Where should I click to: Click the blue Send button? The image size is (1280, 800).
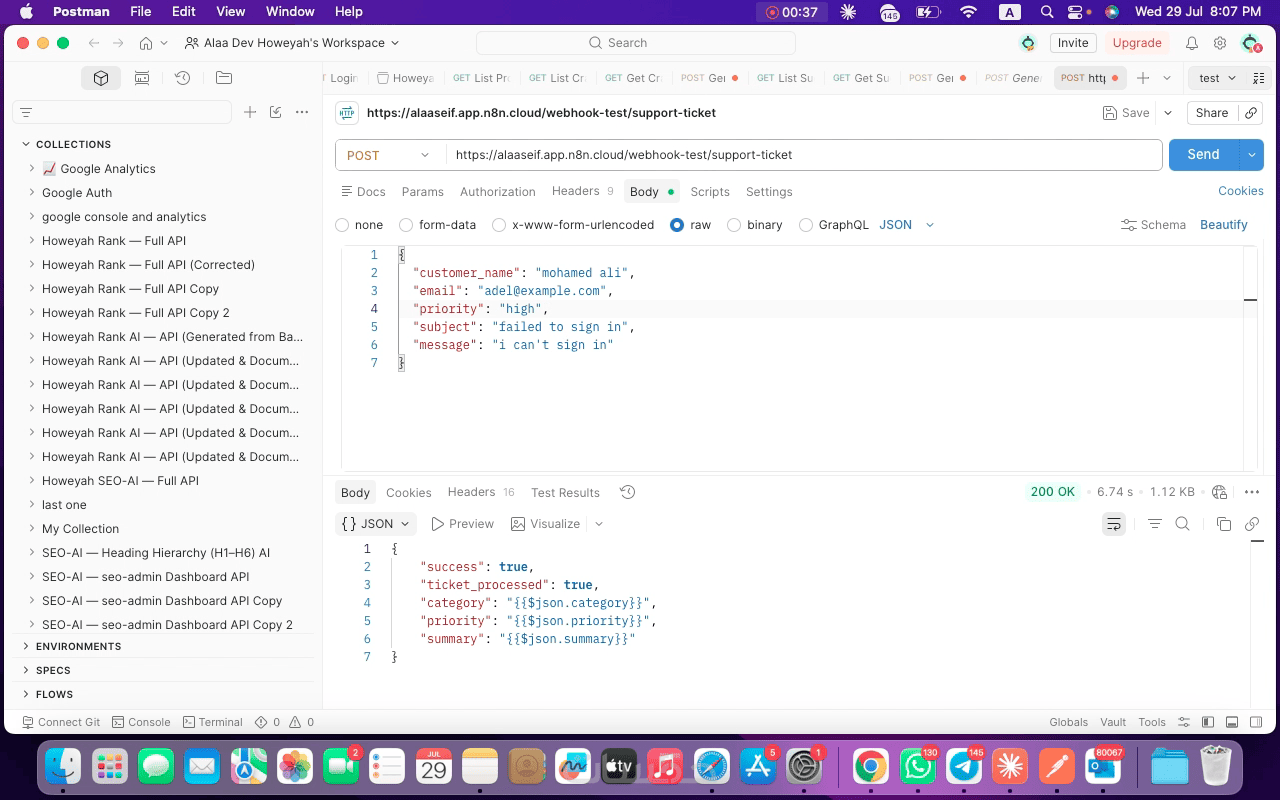(x=1203, y=155)
